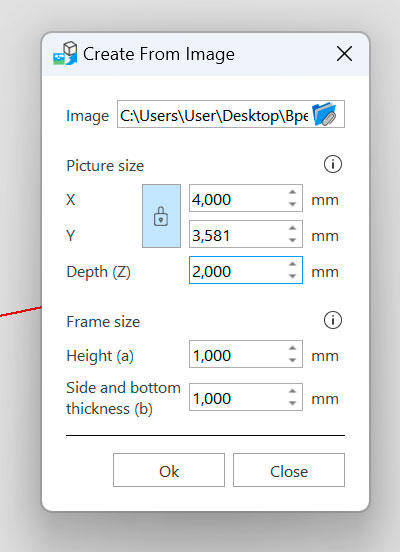Decrease the Depth (Z) value
This screenshot has height=552, width=400.
(292, 276)
